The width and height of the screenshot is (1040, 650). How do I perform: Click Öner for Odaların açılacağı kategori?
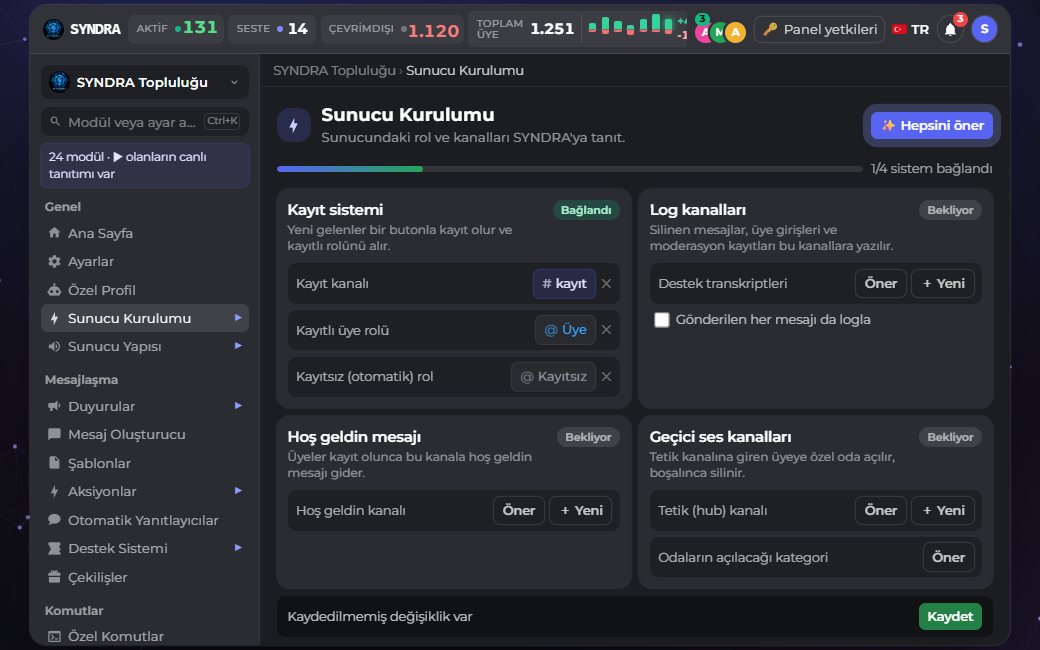(948, 557)
